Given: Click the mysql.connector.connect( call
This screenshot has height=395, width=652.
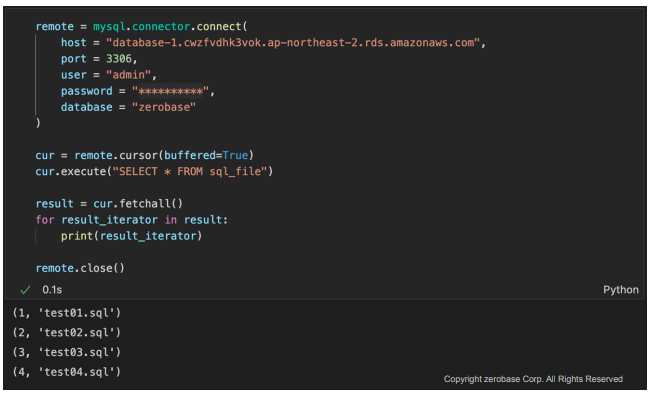Looking at the screenshot, I should click(x=170, y=27).
